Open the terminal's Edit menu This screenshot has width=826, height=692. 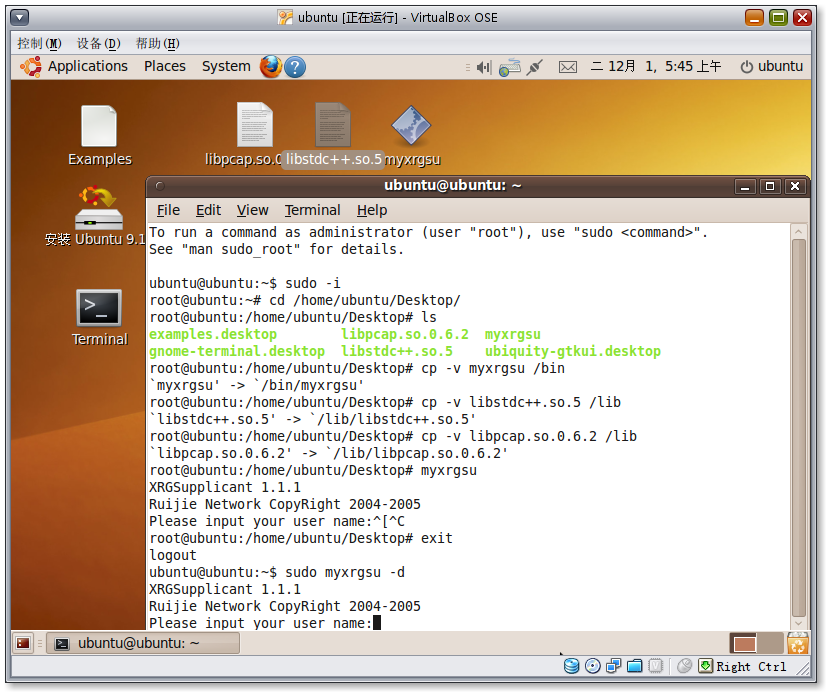tap(209, 211)
